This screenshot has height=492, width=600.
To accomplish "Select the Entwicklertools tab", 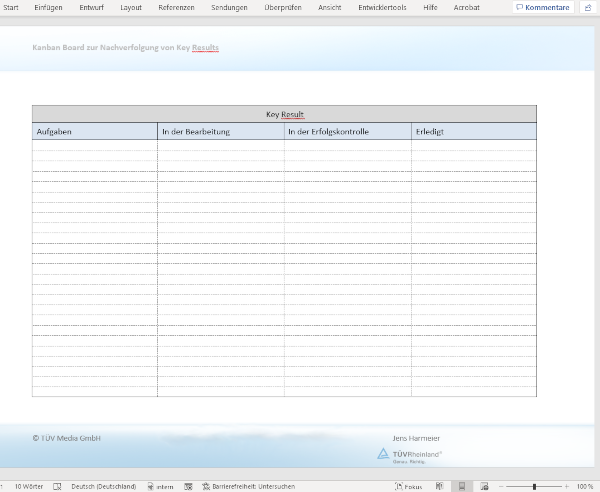I will [x=382, y=7].
